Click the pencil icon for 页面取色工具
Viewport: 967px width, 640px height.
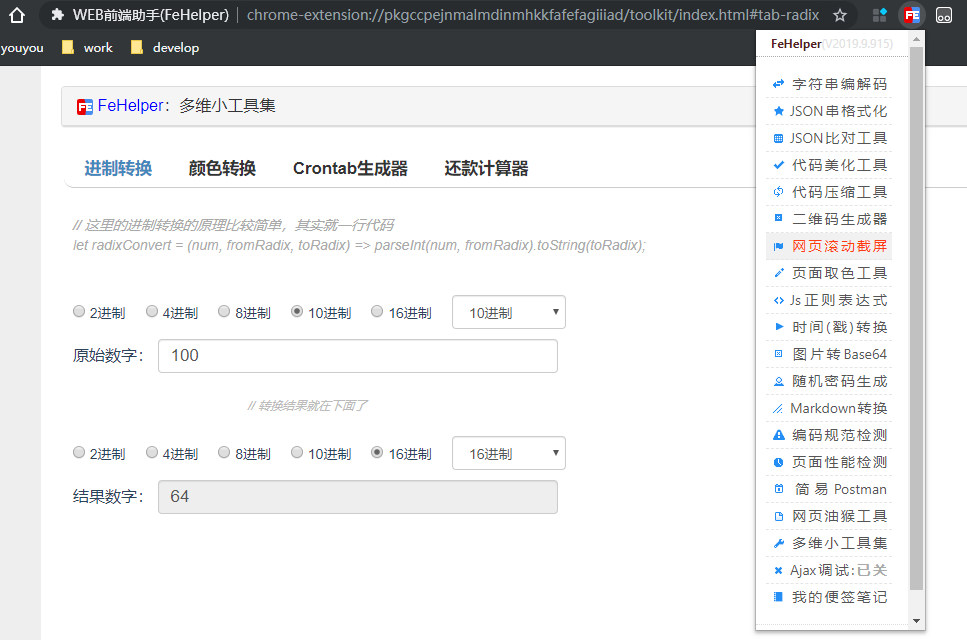point(778,273)
